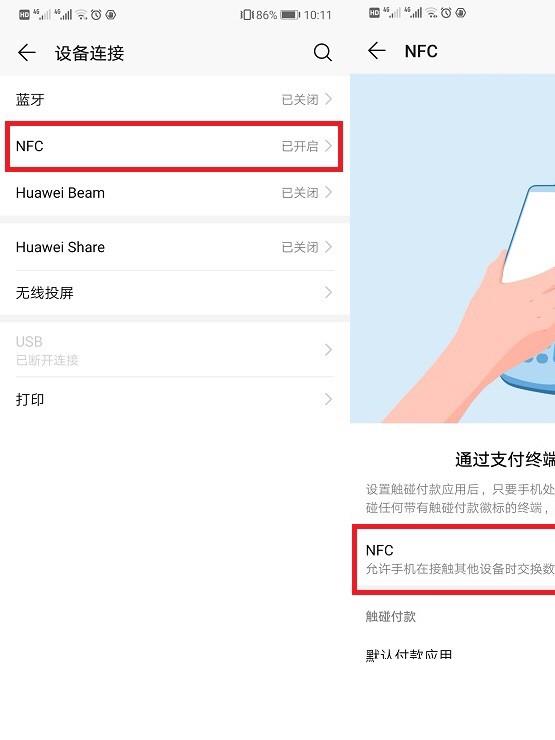Open search via the magnifier icon

[323, 52]
